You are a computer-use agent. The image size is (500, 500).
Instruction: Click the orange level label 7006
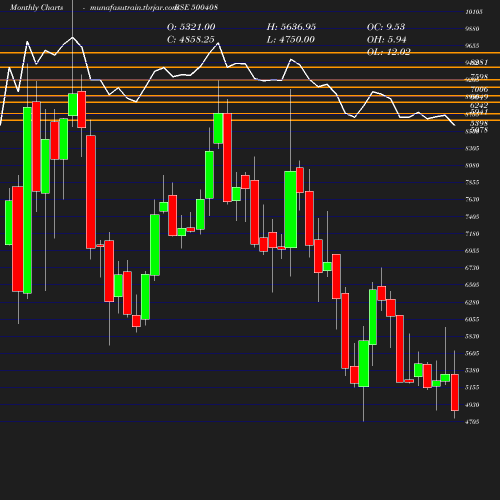tap(479, 89)
